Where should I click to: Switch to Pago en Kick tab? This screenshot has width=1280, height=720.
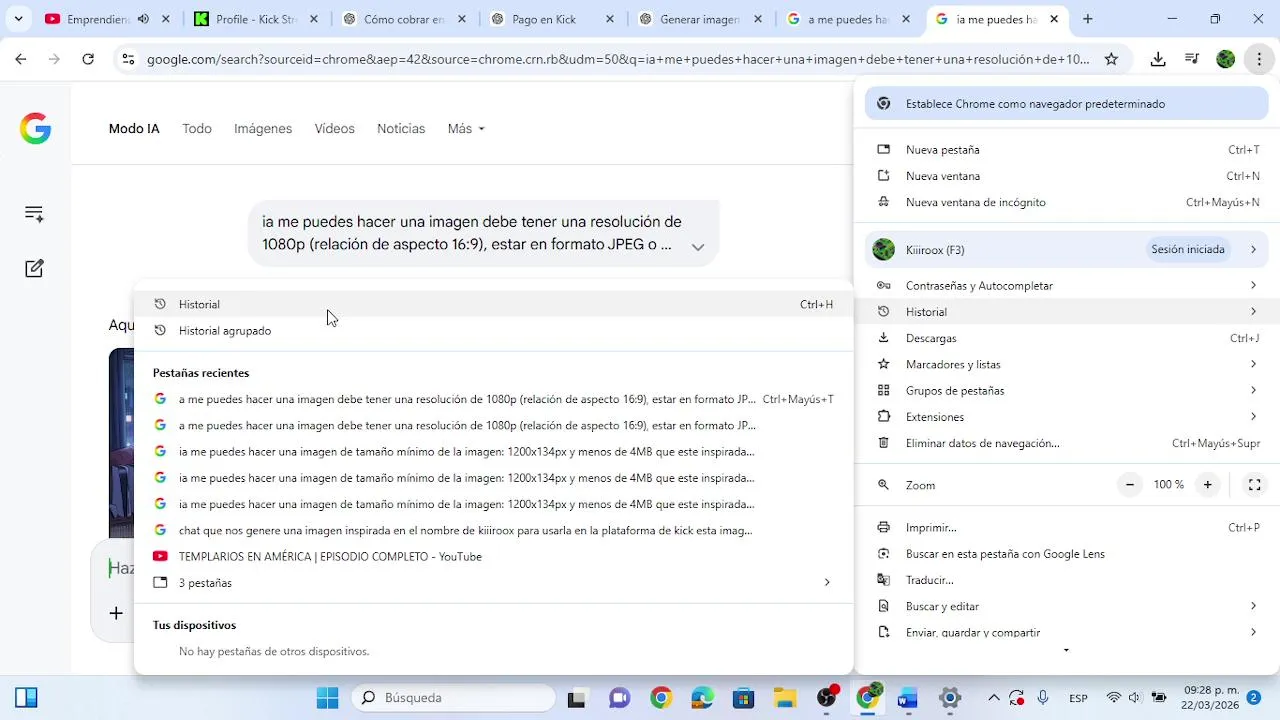(552, 19)
